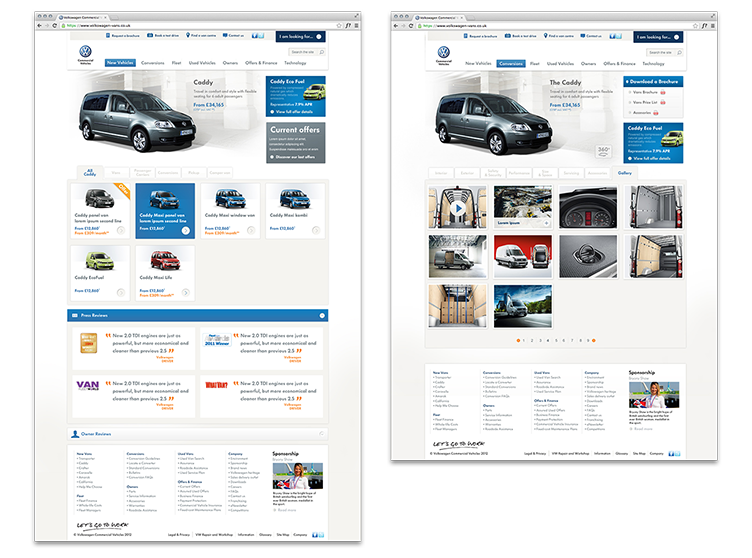Expand the Owner Reviews section
This screenshot has height=558, width=752.
321,434
